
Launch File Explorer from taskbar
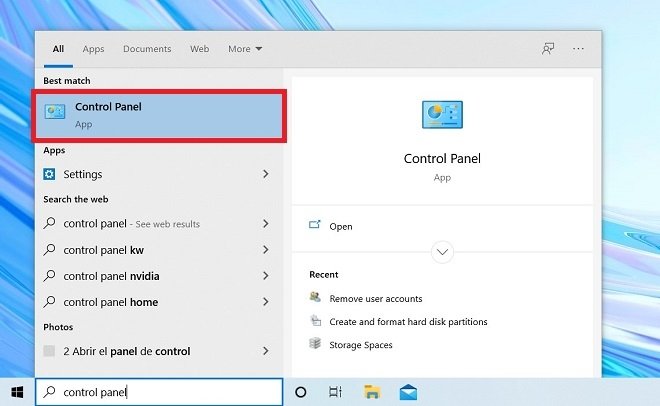click(x=372, y=392)
